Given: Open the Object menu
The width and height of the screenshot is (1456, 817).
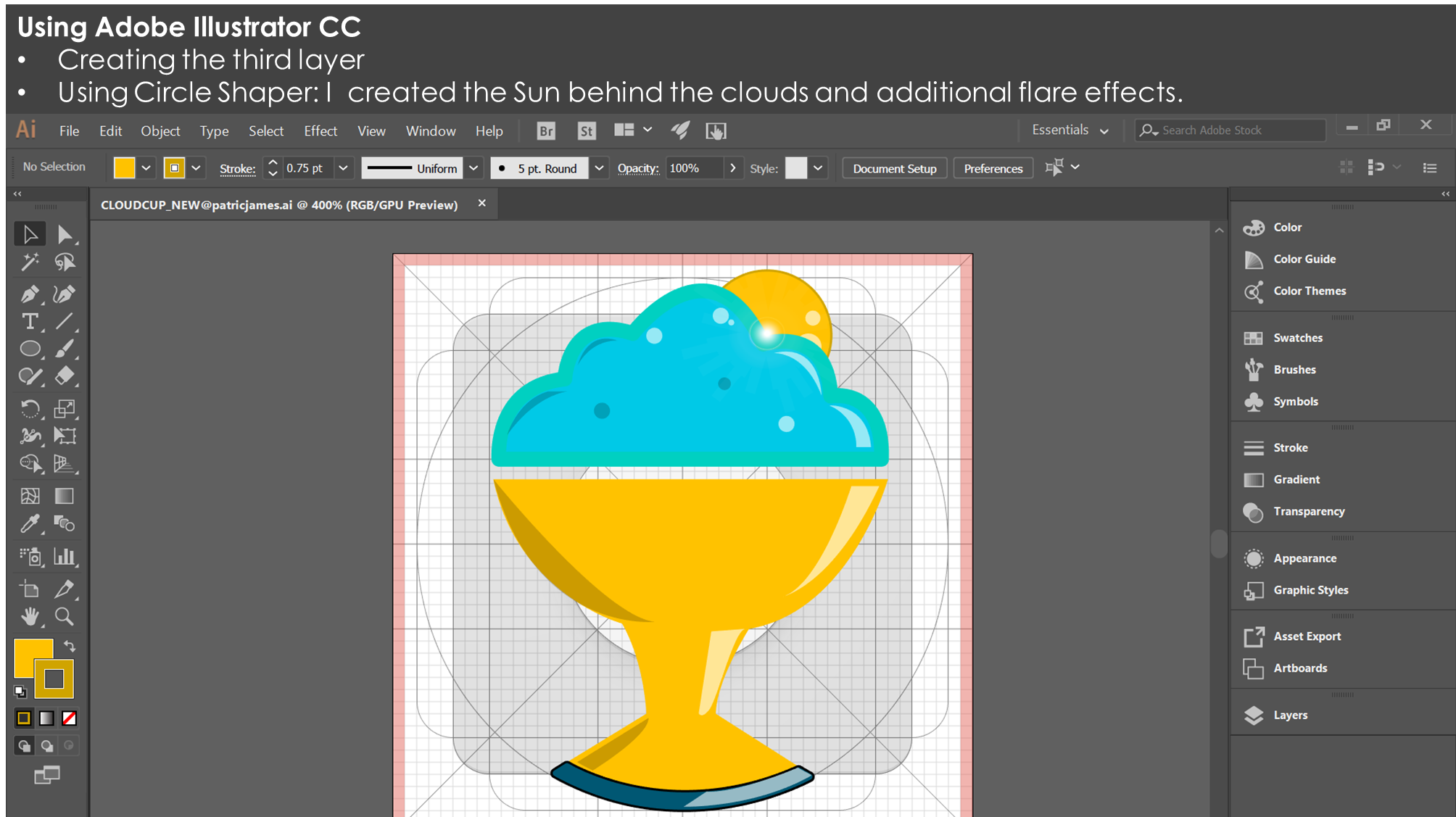Looking at the screenshot, I should [160, 131].
